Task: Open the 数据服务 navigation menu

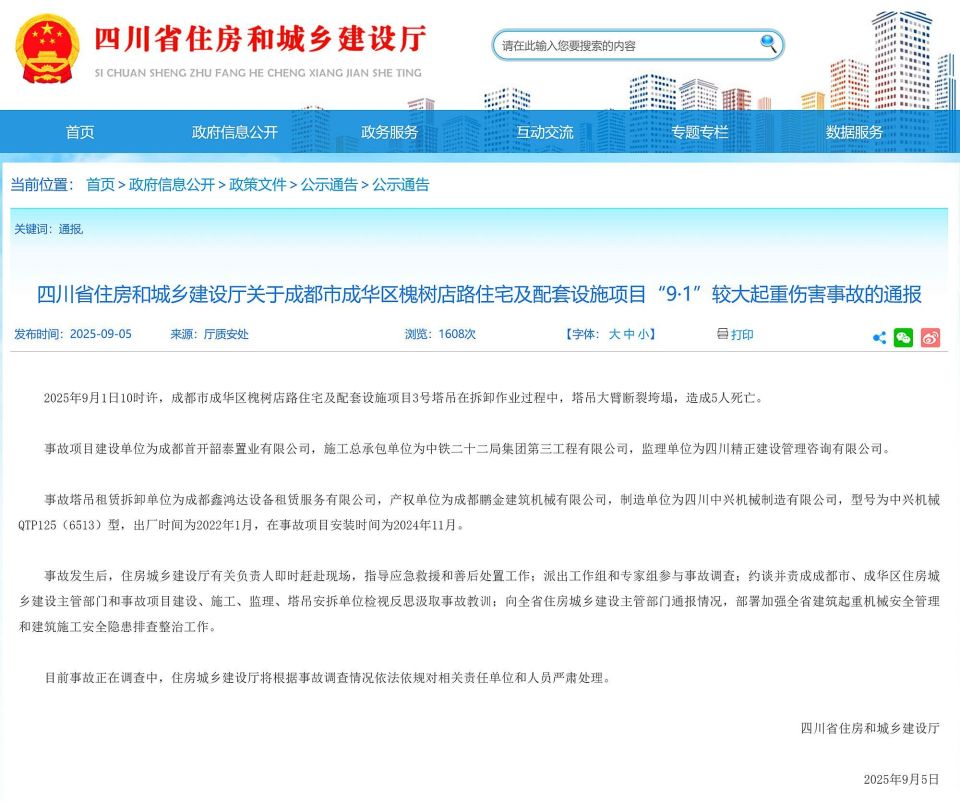Action: 855,131
